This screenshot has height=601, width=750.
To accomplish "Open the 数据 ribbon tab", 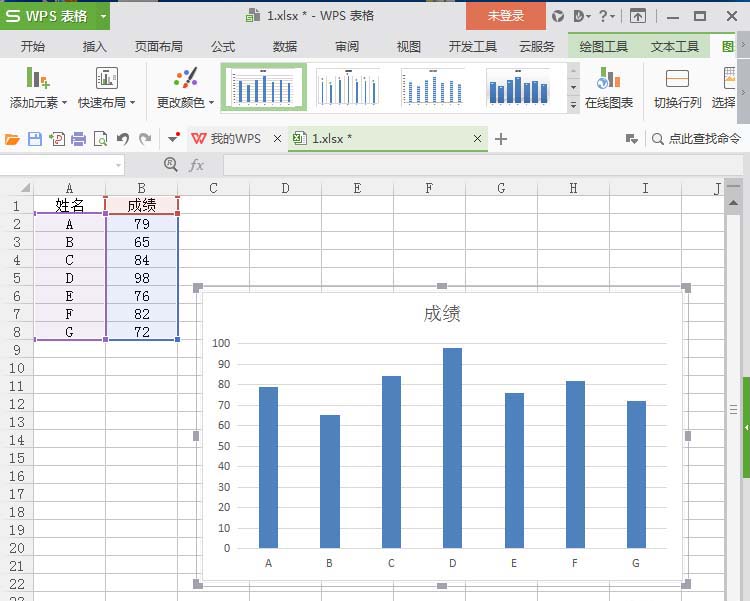I will (285, 46).
